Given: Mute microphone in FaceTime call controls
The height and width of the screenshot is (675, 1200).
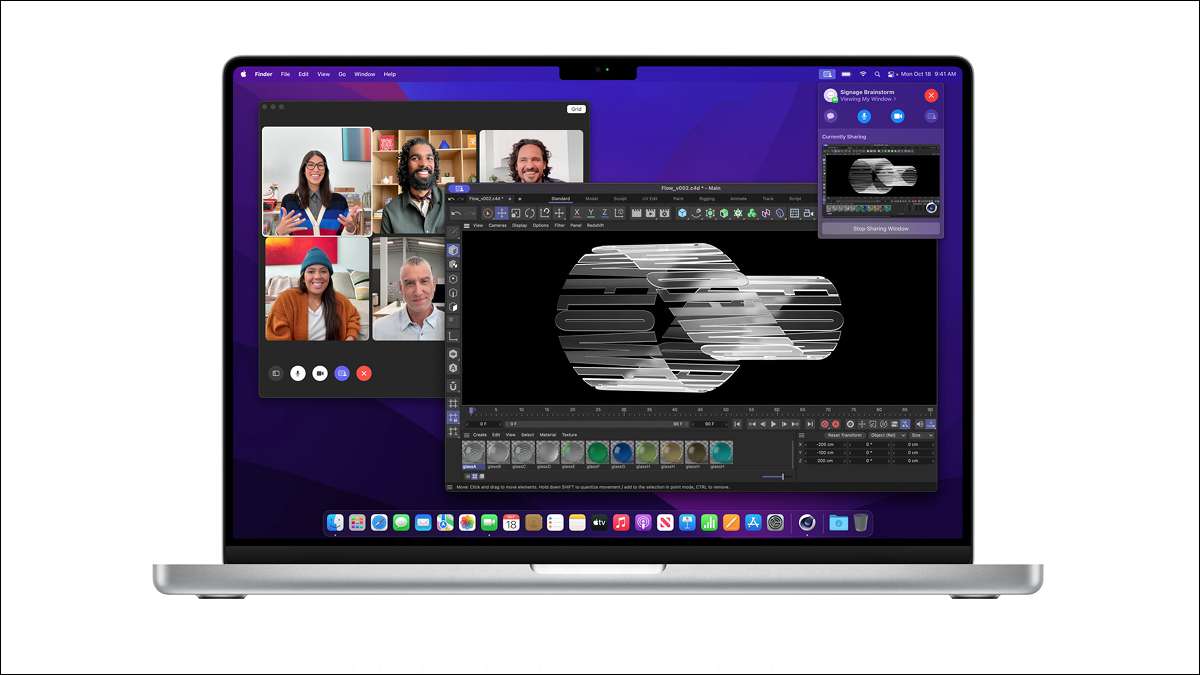Looking at the screenshot, I should [x=297, y=373].
